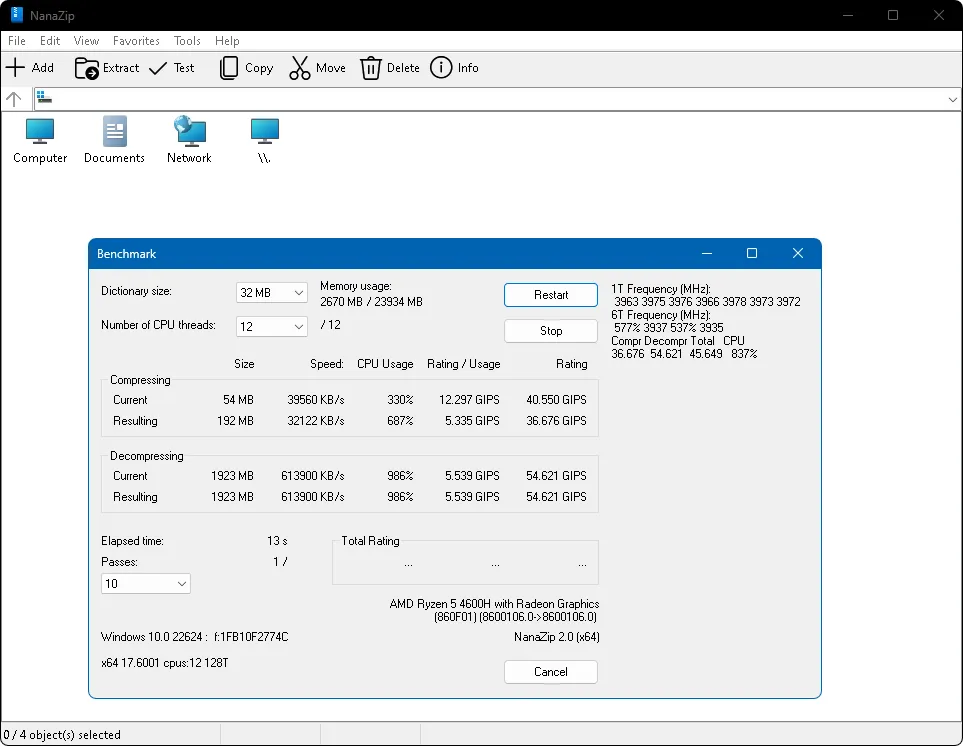The height and width of the screenshot is (746, 963).
Task: Click the Extract archive icon
Action: tap(87, 68)
